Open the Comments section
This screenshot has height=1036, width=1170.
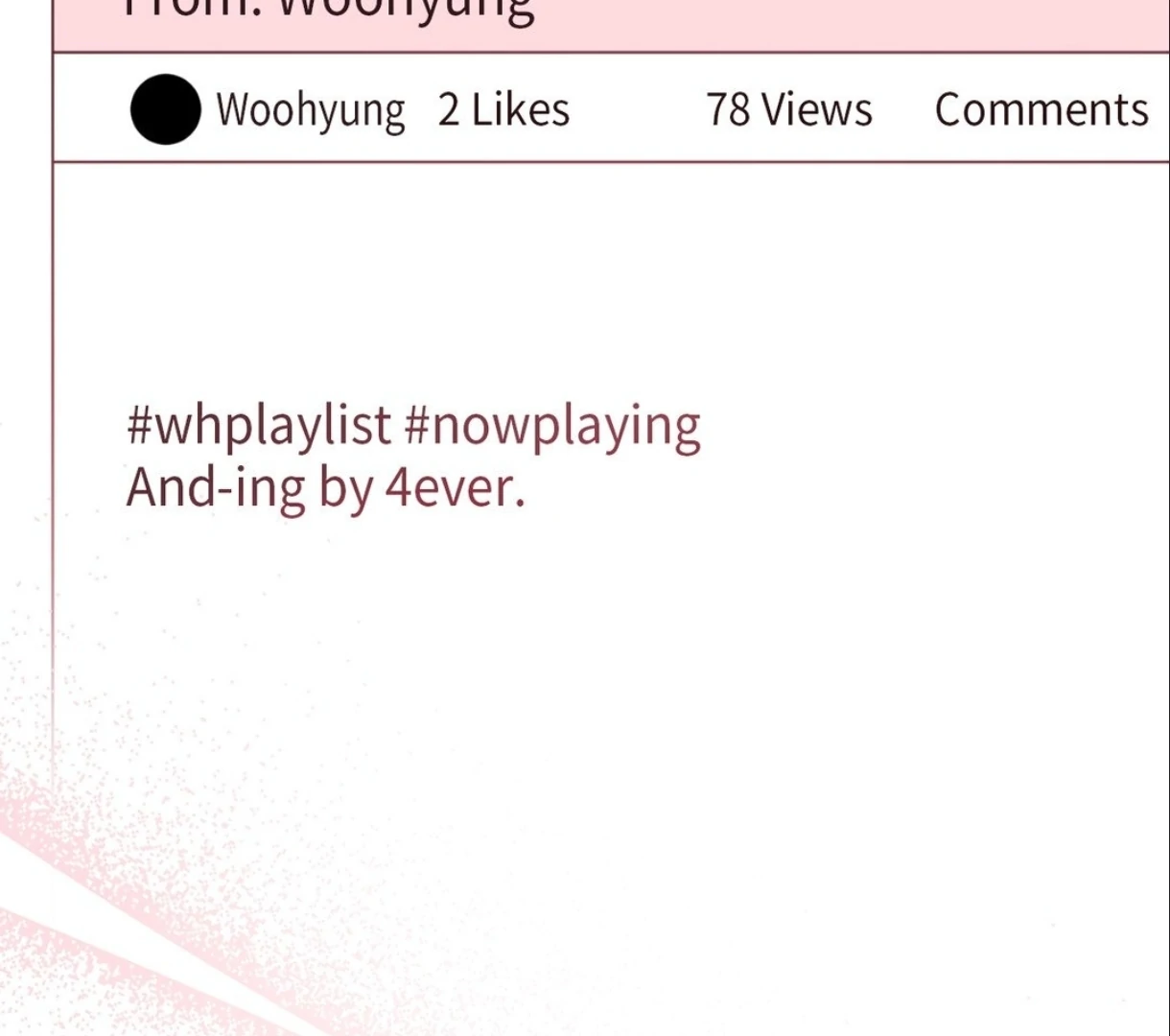pyautogui.click(x=1041, y=109)
